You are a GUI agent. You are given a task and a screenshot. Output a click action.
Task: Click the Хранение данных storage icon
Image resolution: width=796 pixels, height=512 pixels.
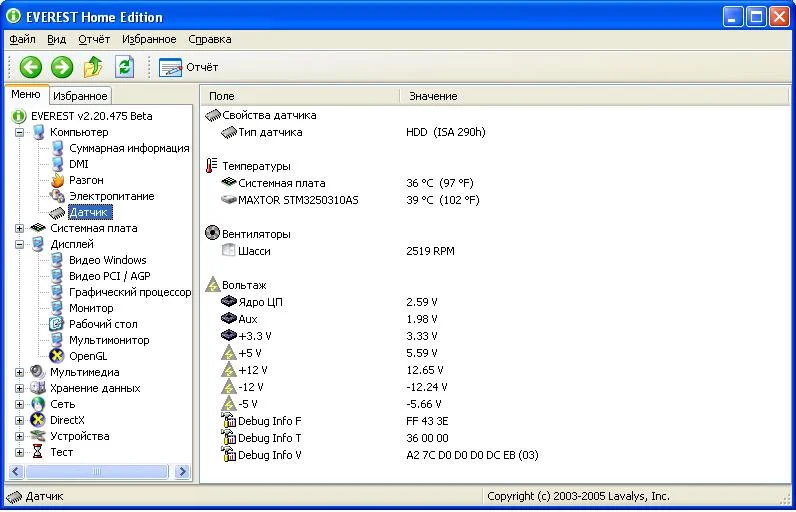(x=38, y=388)
